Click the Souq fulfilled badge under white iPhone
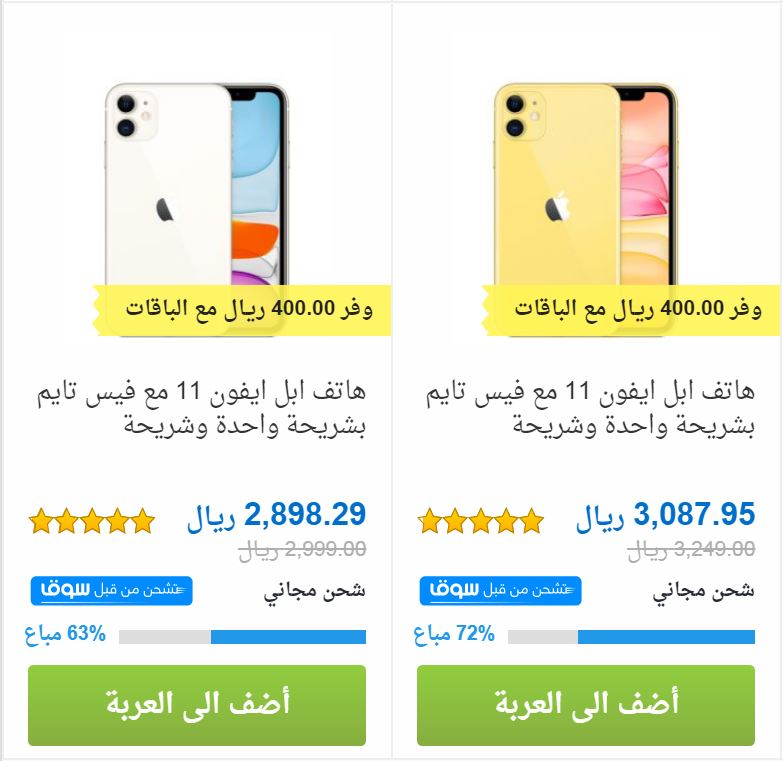Image resolution: width=783 pixels, height=761 pixels. click(x=111, y=591)
